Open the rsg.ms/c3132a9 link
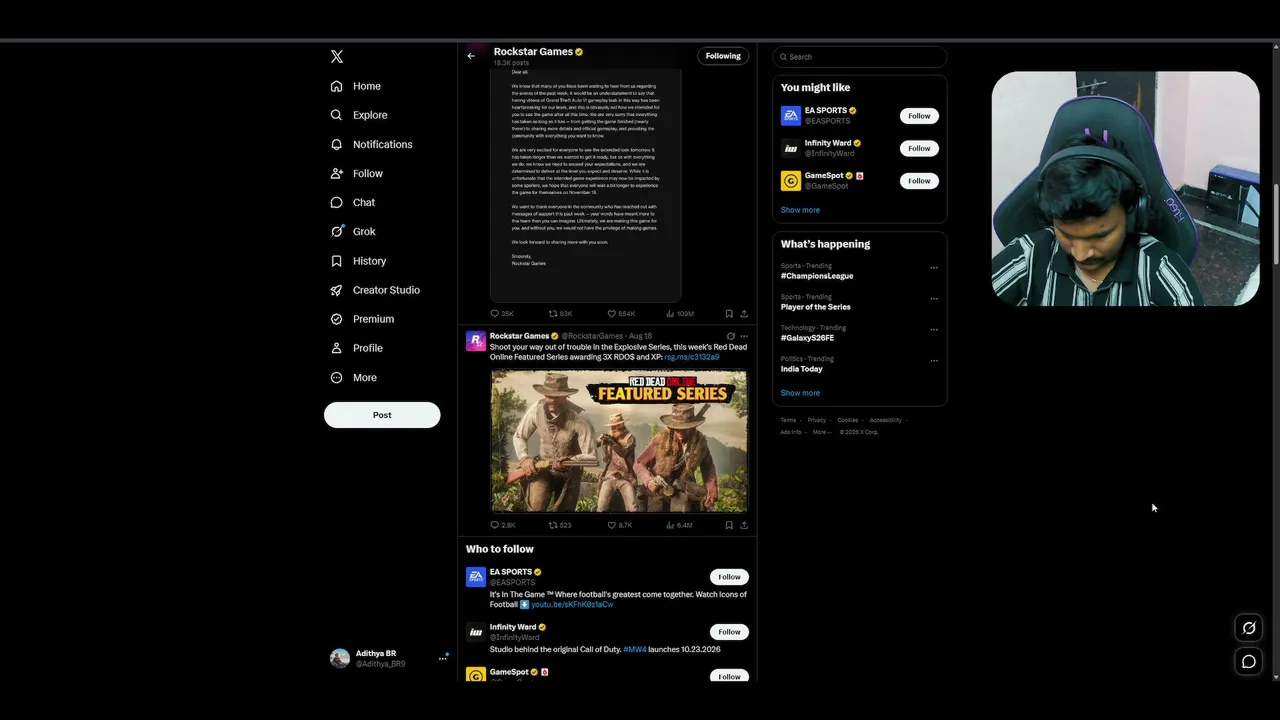The width and height of the screenshot is (1280, 720). click(x=692, y=357)
